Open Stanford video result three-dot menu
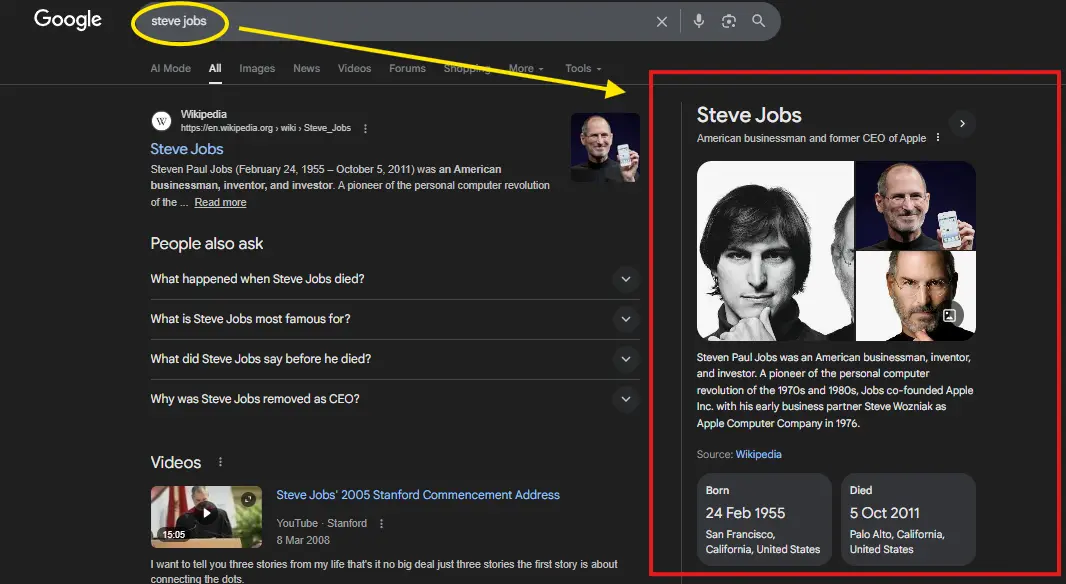Image resolution: width=1066 pixels, height=584 pixels. click(381, 523)
